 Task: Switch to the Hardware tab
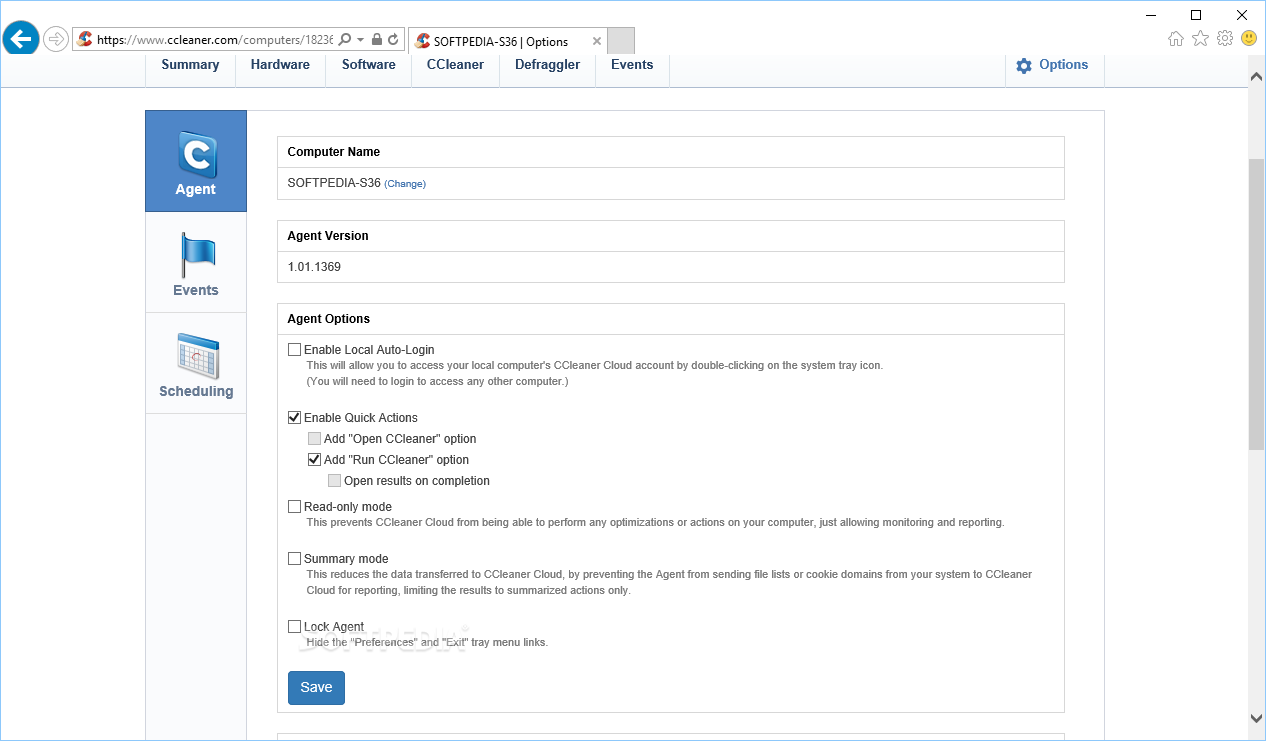[280, 65]
